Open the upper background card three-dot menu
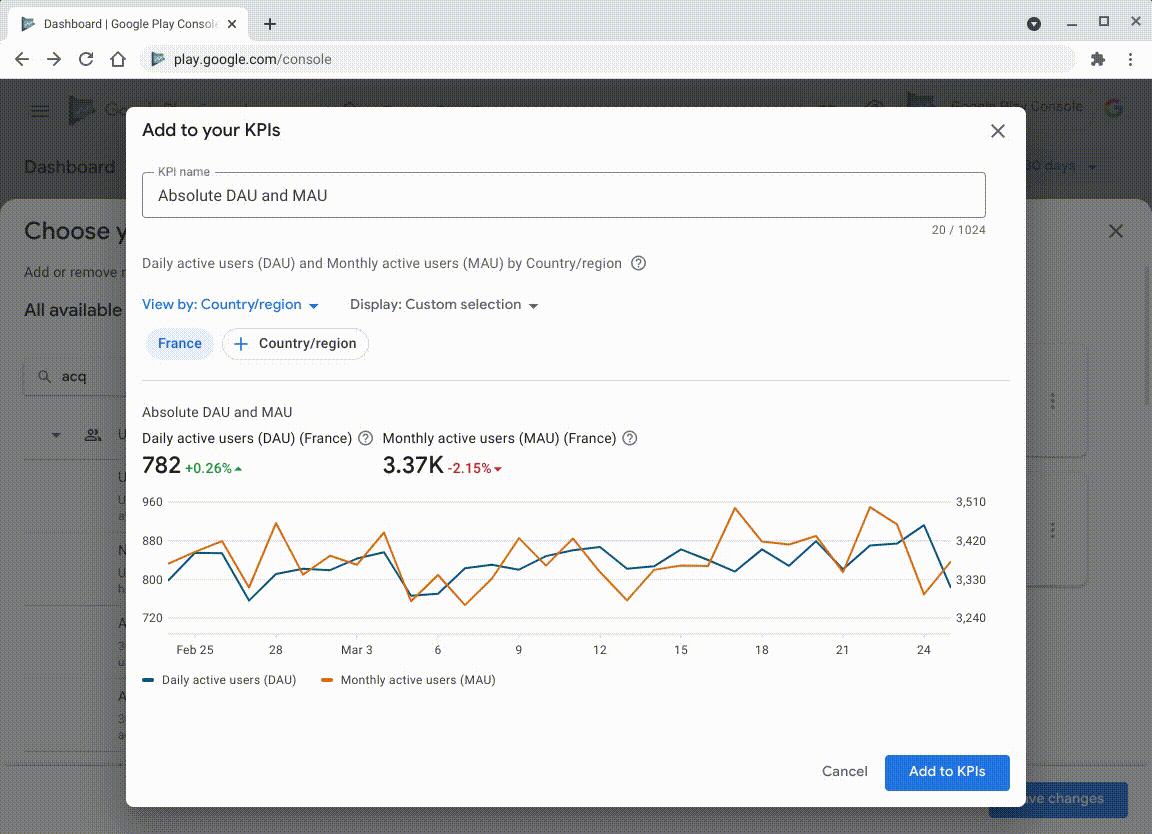The image size is (1152, 834). pyautogui.click(x=1052, y=400)
